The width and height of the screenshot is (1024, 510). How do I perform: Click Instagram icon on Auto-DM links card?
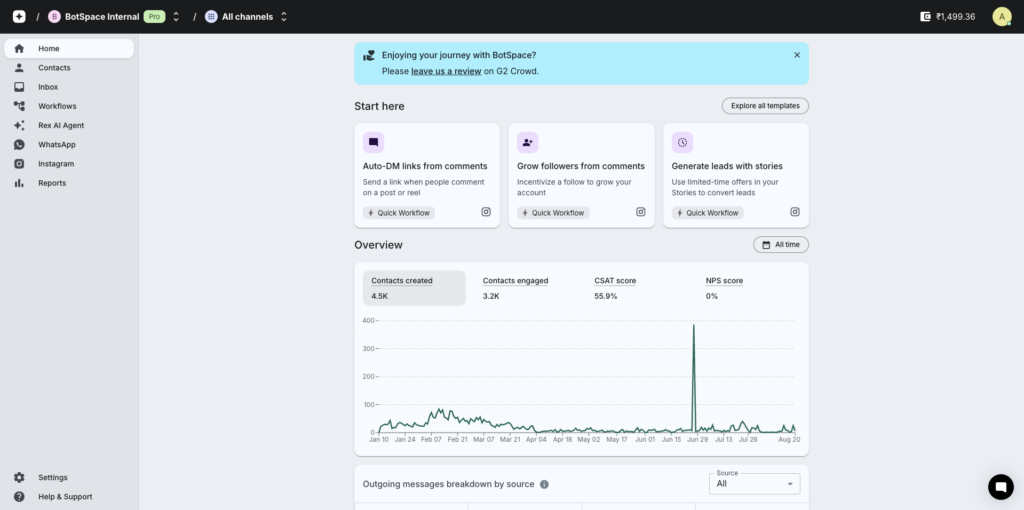tap(486, 212)
